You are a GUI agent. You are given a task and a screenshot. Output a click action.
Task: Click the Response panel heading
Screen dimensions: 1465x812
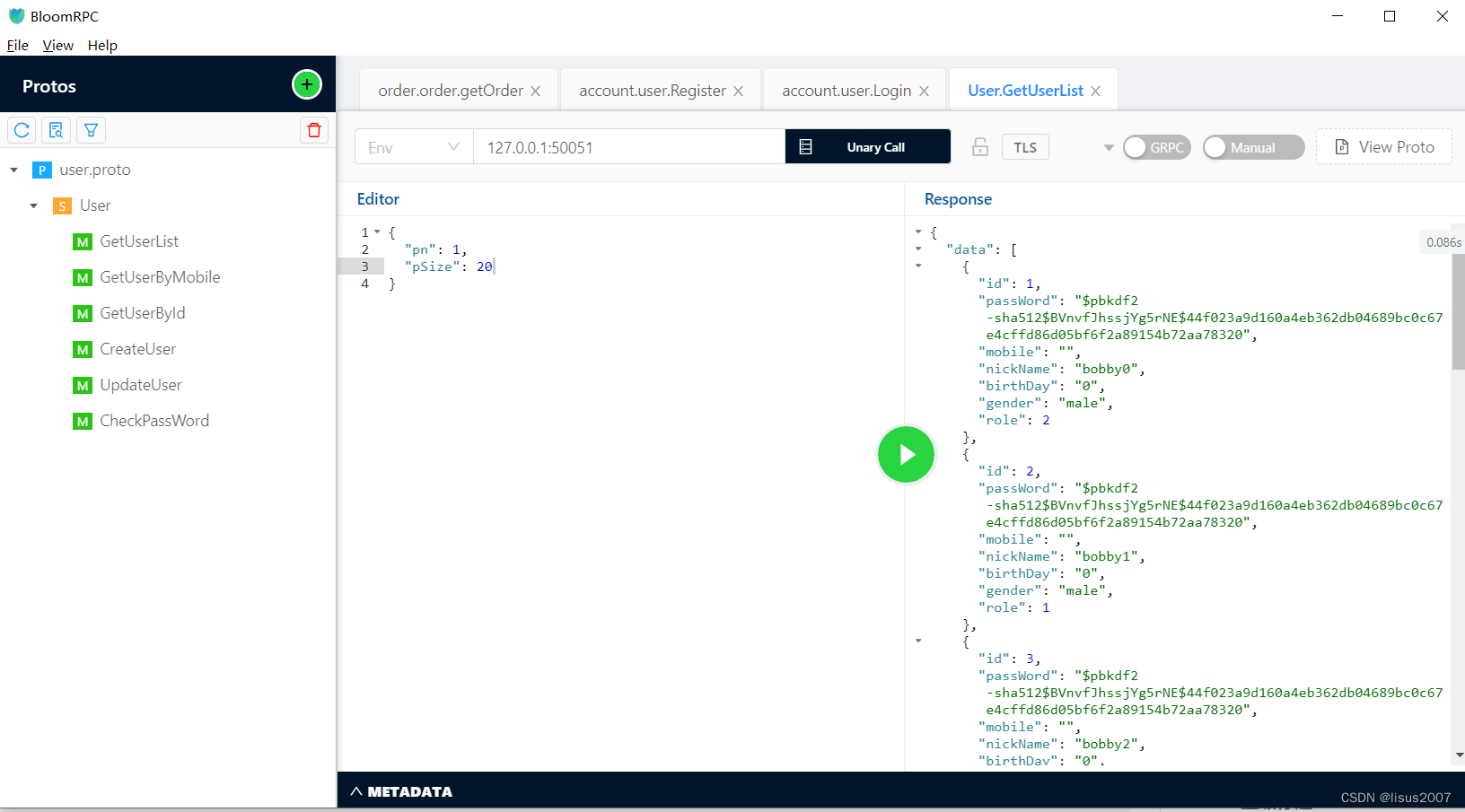(x=958, y=199)
